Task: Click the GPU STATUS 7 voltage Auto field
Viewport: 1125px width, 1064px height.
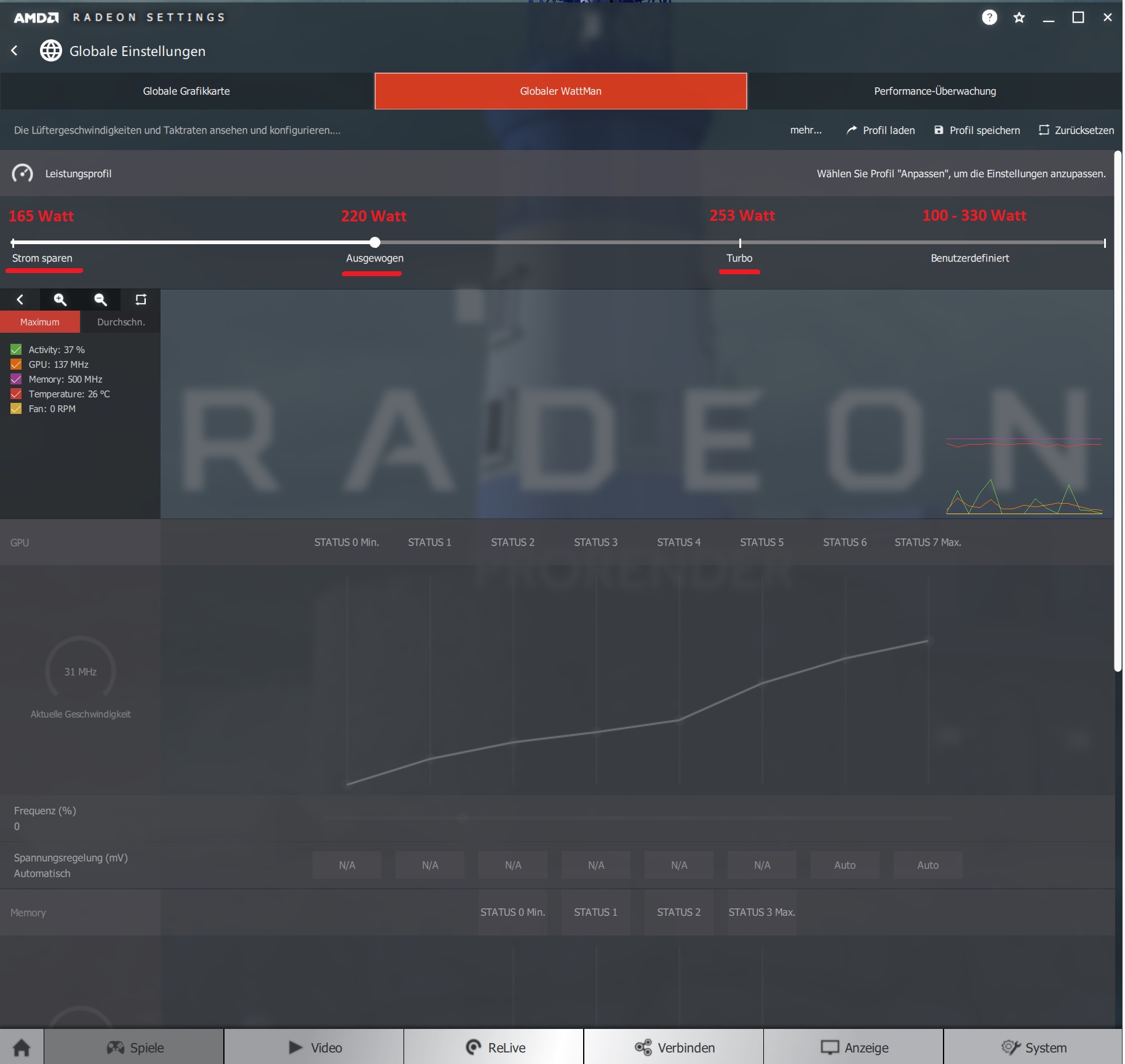Action: point(928,865)
